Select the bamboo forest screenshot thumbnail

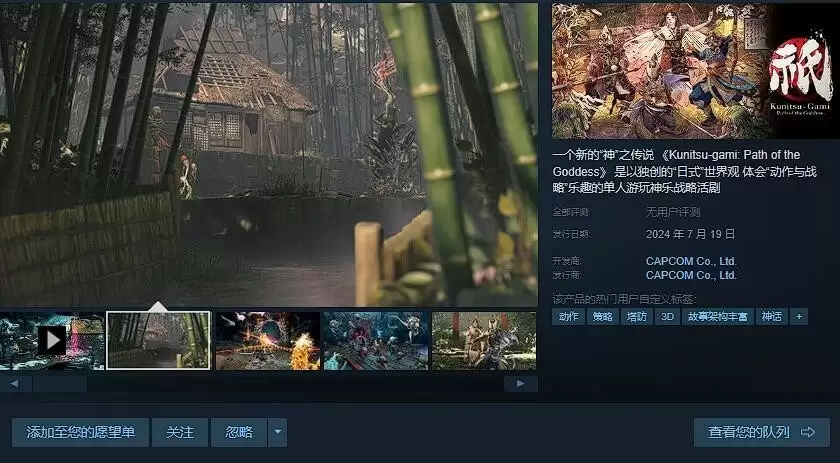pos(159,341)
